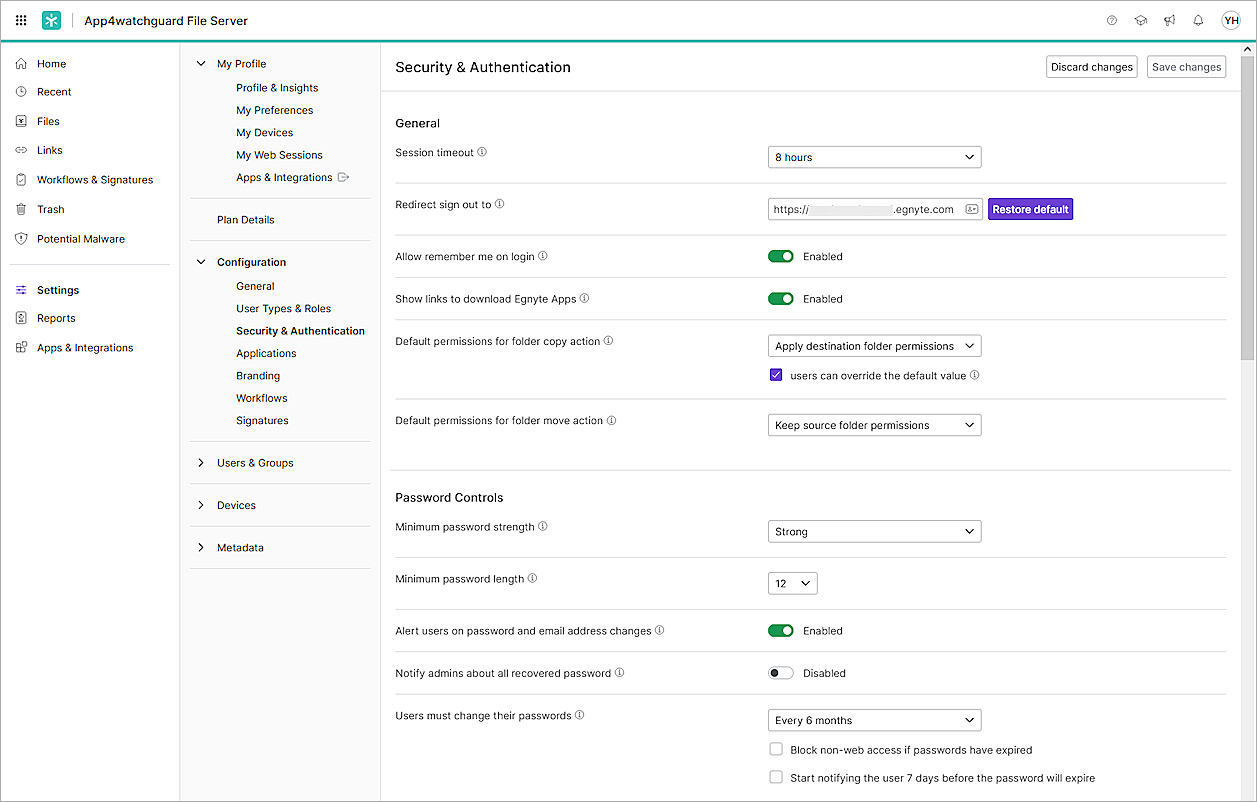The width and height of the screenshot is (1257, 802).
Task: Click the Egnyte logo icon
Action: pos(51,20)
